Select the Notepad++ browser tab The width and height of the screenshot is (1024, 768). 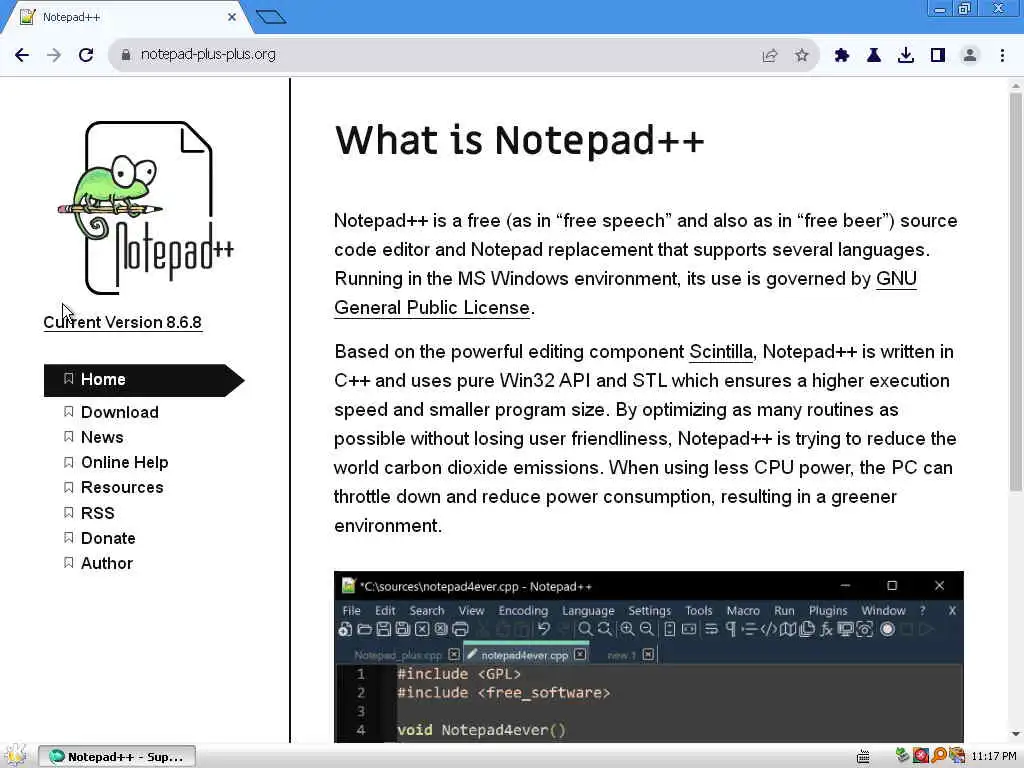click(126, 17)
